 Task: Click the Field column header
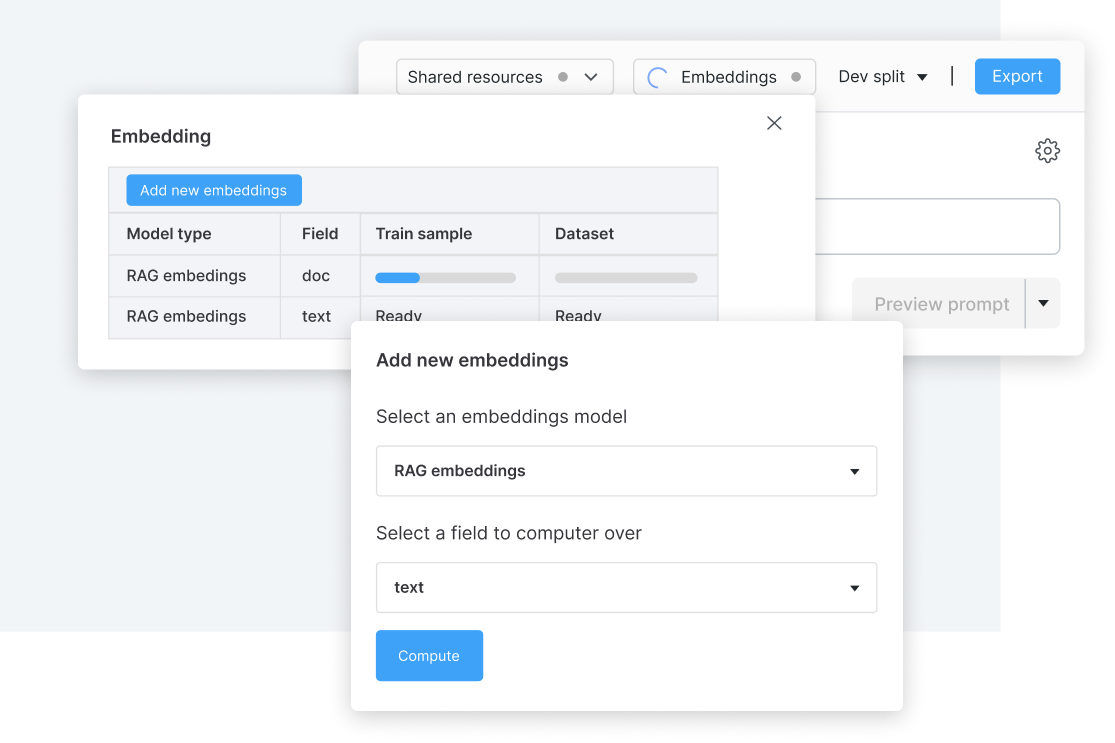click(320, 234)
